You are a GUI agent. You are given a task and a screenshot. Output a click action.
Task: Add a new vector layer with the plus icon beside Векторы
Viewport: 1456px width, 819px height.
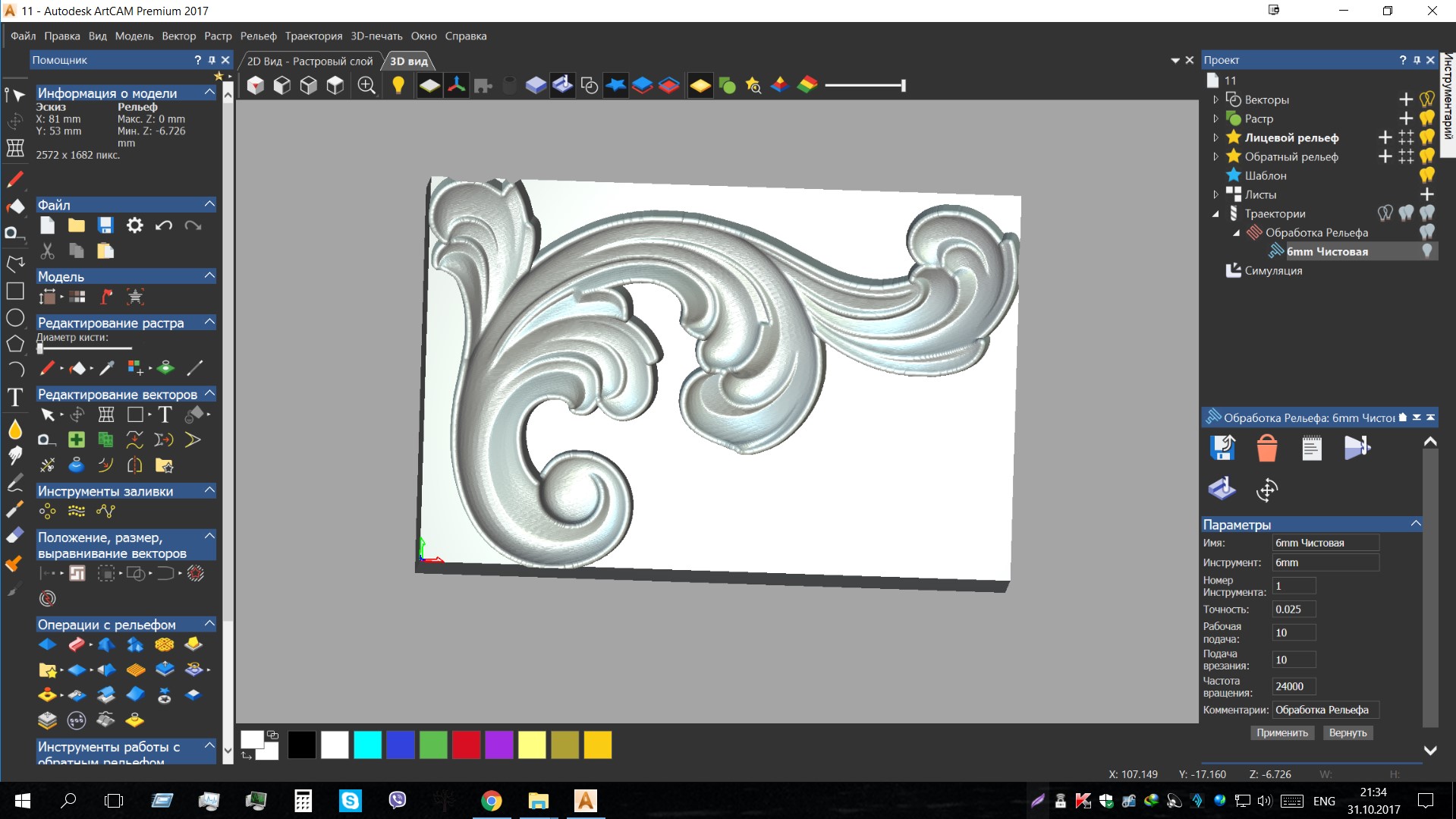click(x=1406, y=99)
